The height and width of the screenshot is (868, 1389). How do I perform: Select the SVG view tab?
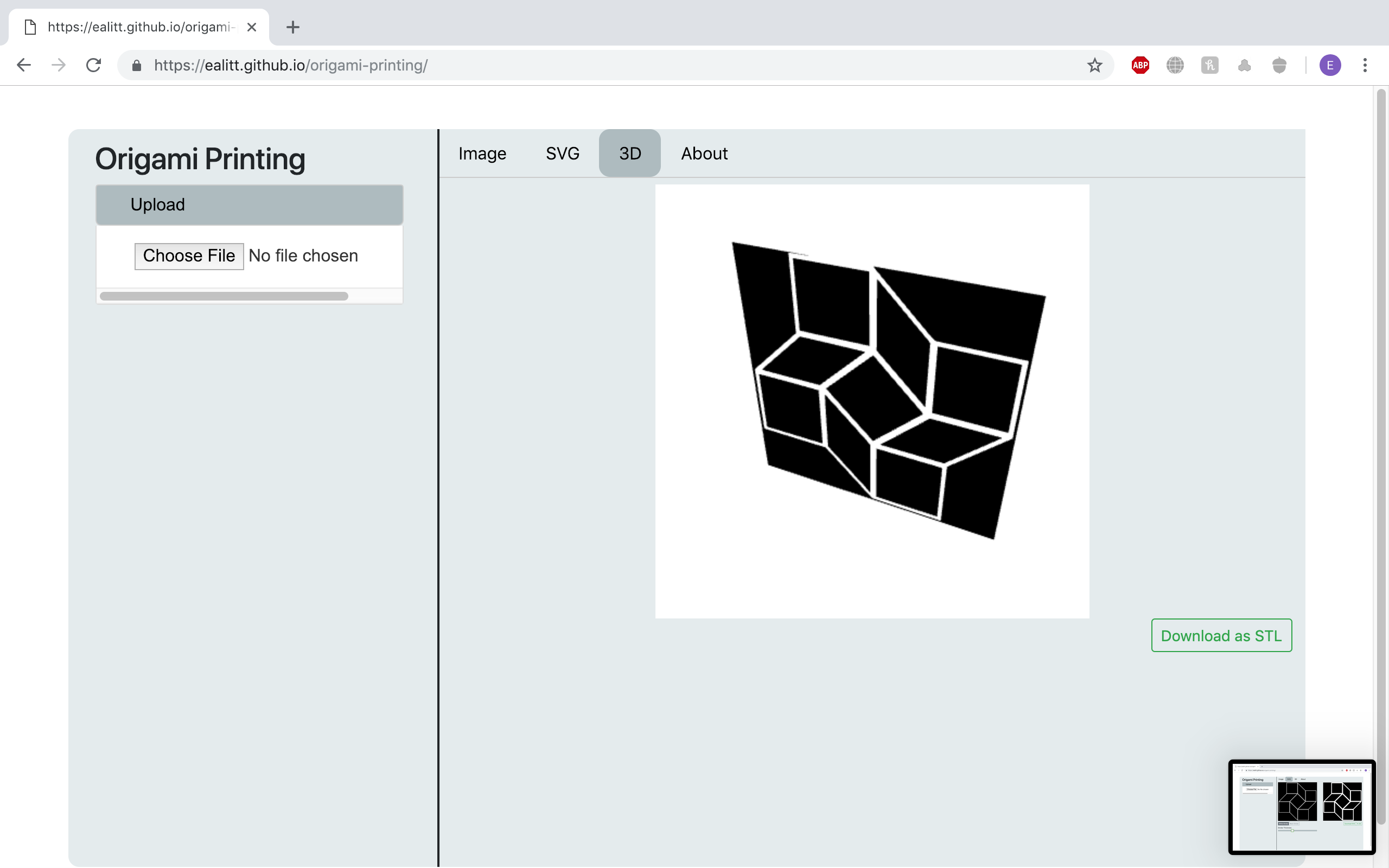pos(562,154)
